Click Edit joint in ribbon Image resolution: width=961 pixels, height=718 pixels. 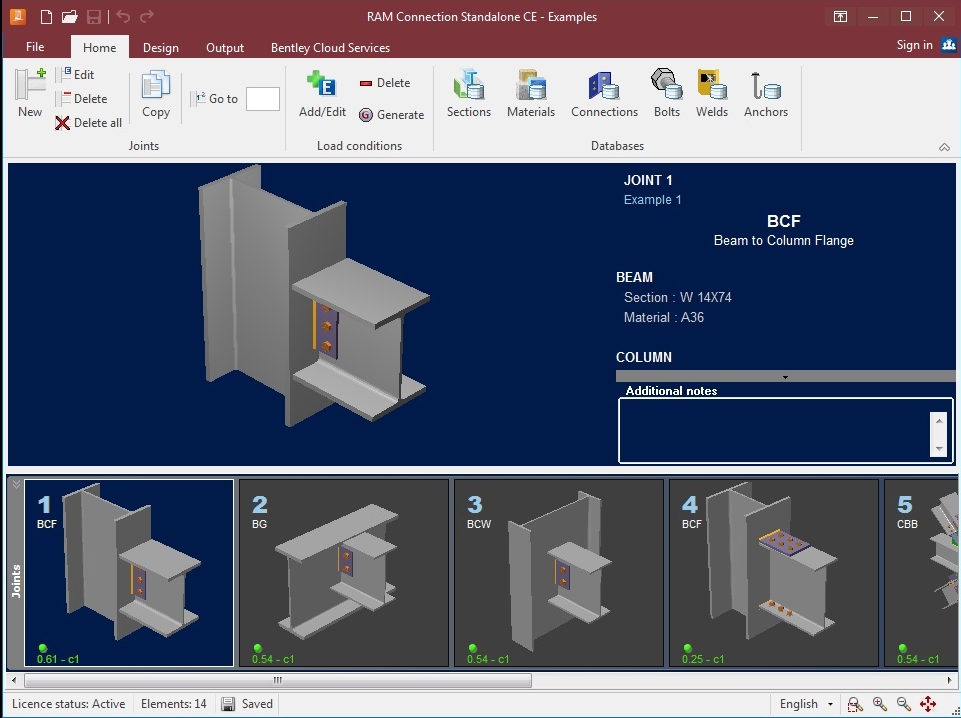click(76, 75)
